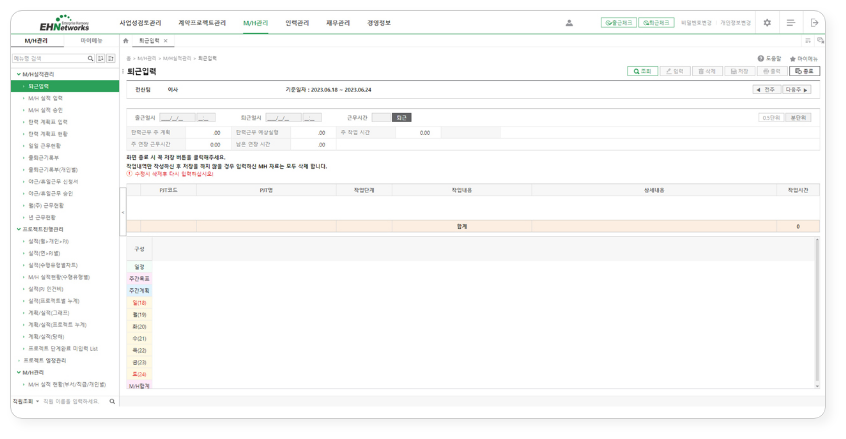This screenshot has height=439, width=846.
Task: Click the 출근체크 check-in button
Action: [x=619, y=22]
